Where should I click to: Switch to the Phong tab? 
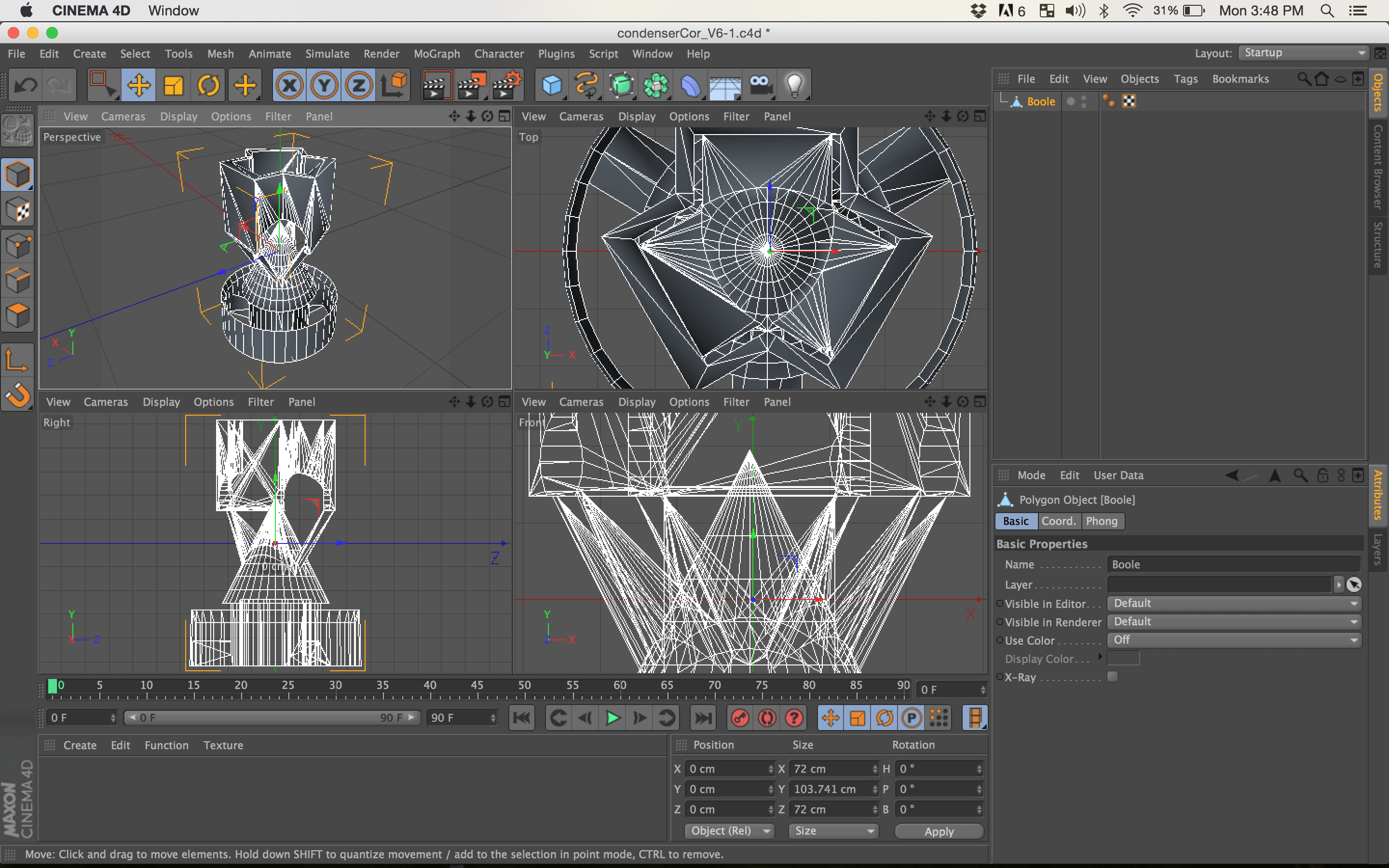pyautogui.click(x=1102, y=521)
